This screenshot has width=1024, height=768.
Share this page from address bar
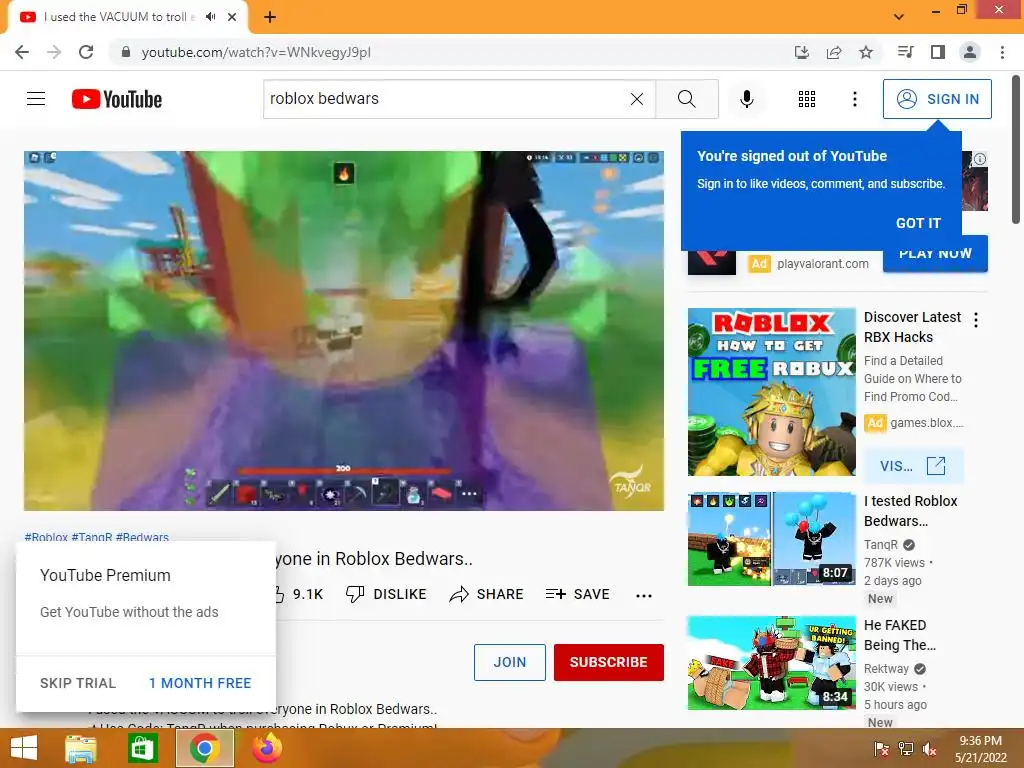(x=834, y=52)
